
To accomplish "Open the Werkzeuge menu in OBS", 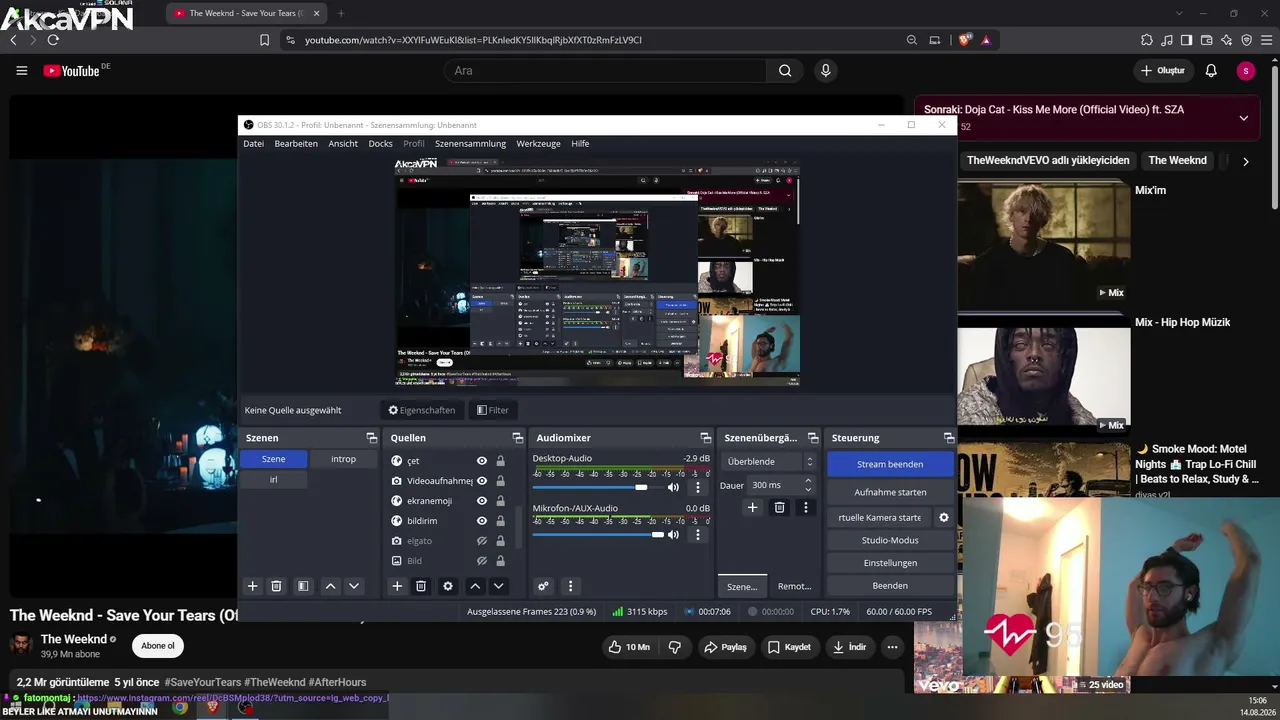I will (x=538, y=144).
